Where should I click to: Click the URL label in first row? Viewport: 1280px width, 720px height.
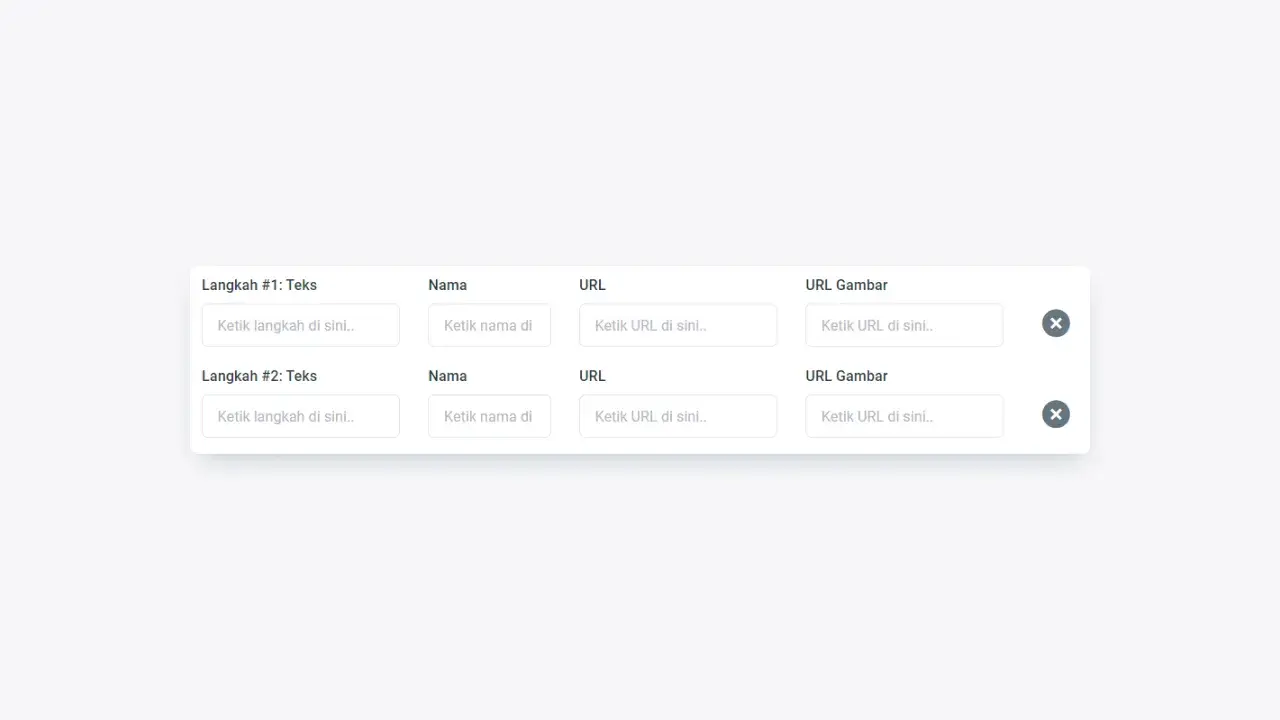592,285
